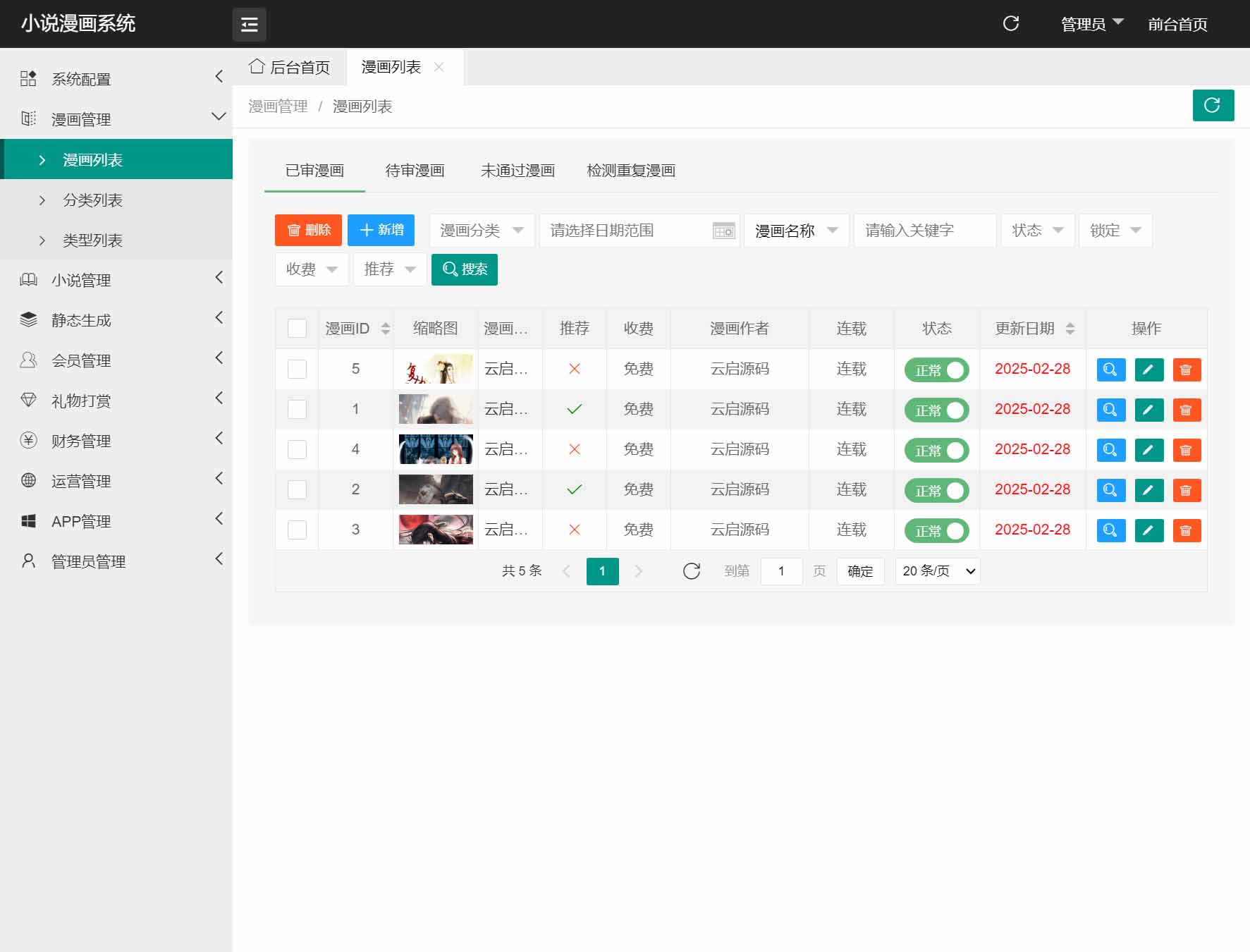Check the row checkbox for comic ID 4
Image resolution: width=1250 pixels, height=952 pixels.
296,449
